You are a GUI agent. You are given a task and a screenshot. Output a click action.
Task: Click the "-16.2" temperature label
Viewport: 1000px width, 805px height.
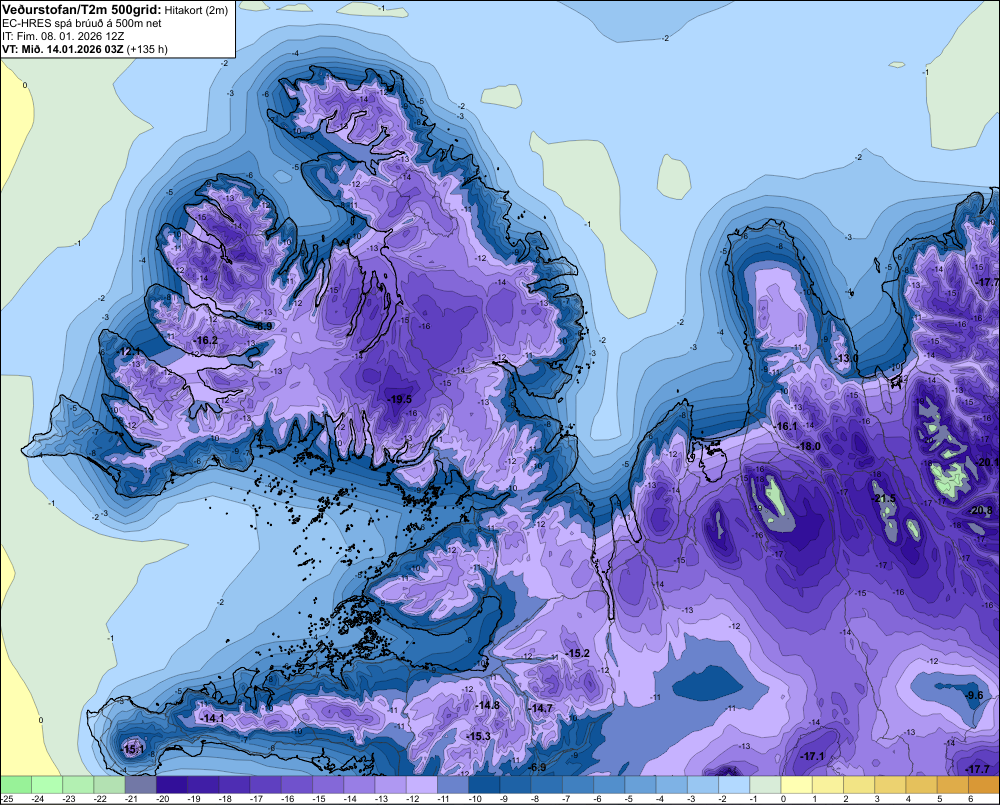pyautogui.click(x=205, y=341)
